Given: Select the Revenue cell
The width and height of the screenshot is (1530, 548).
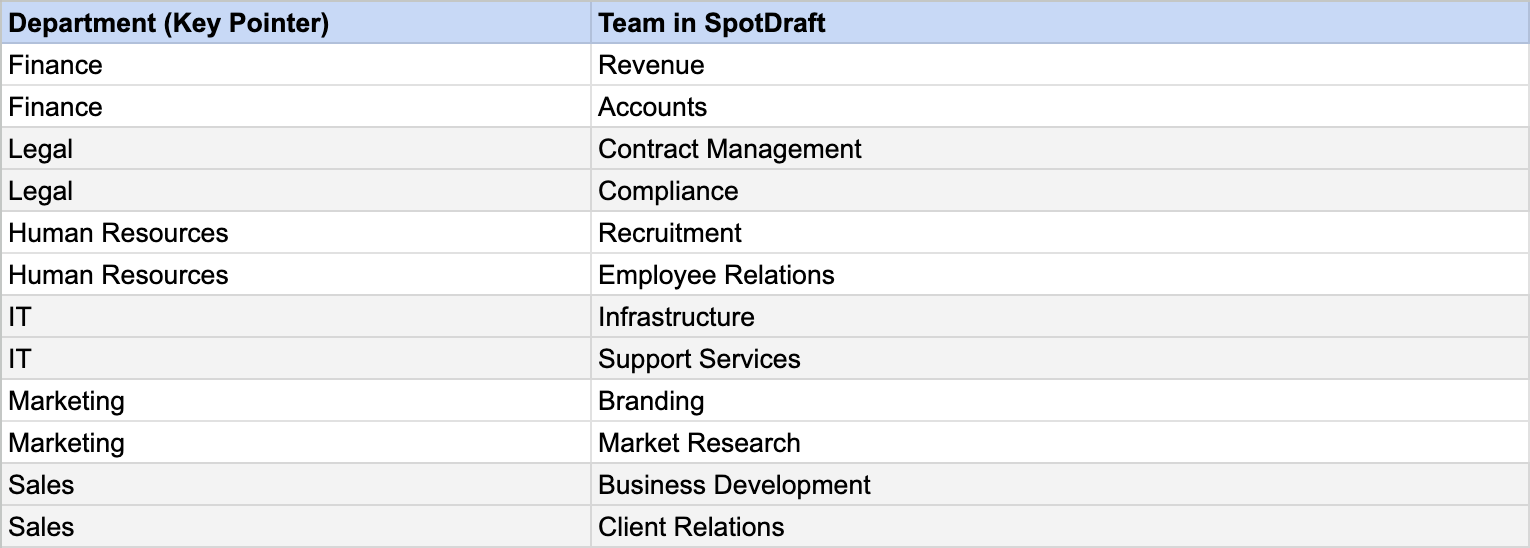Looking at the screenshot, I should point(652,65).
